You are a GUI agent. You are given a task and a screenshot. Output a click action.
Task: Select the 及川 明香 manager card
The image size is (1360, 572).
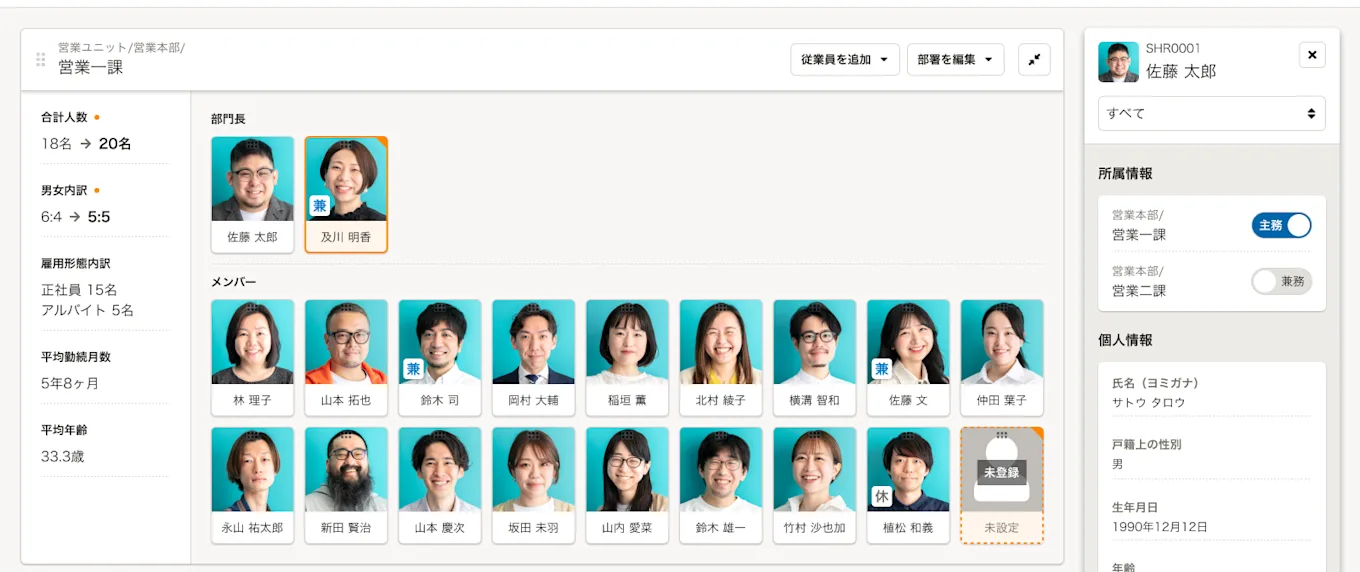(346, 194)
